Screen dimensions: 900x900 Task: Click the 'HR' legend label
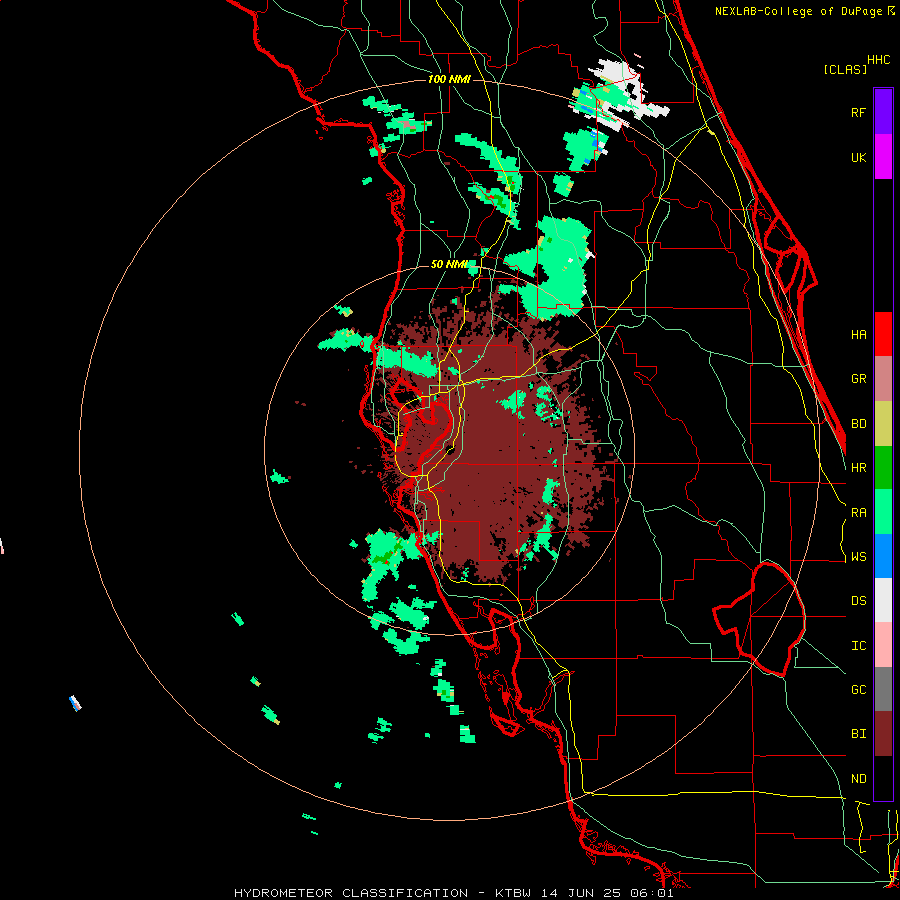(858, 468)
